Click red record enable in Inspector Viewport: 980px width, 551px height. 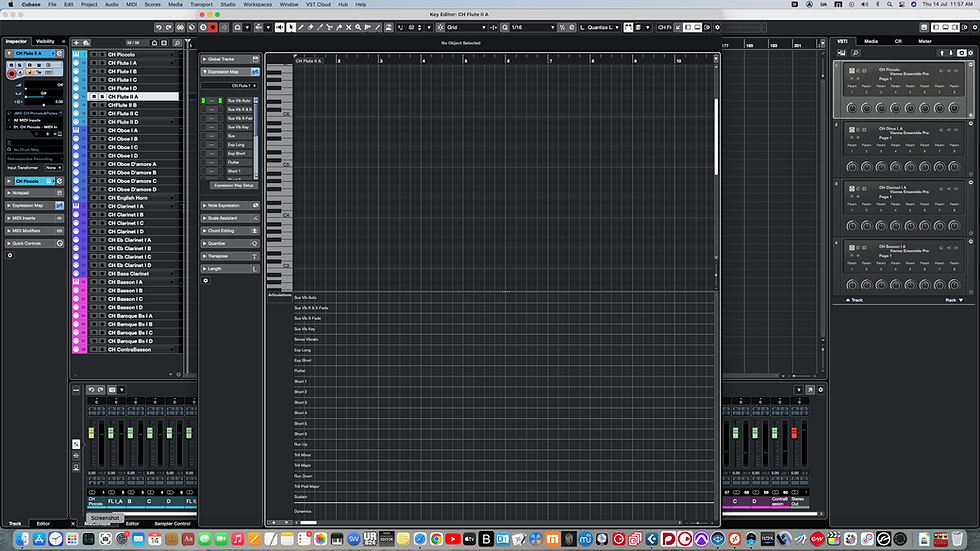click(x=11, y=74)
